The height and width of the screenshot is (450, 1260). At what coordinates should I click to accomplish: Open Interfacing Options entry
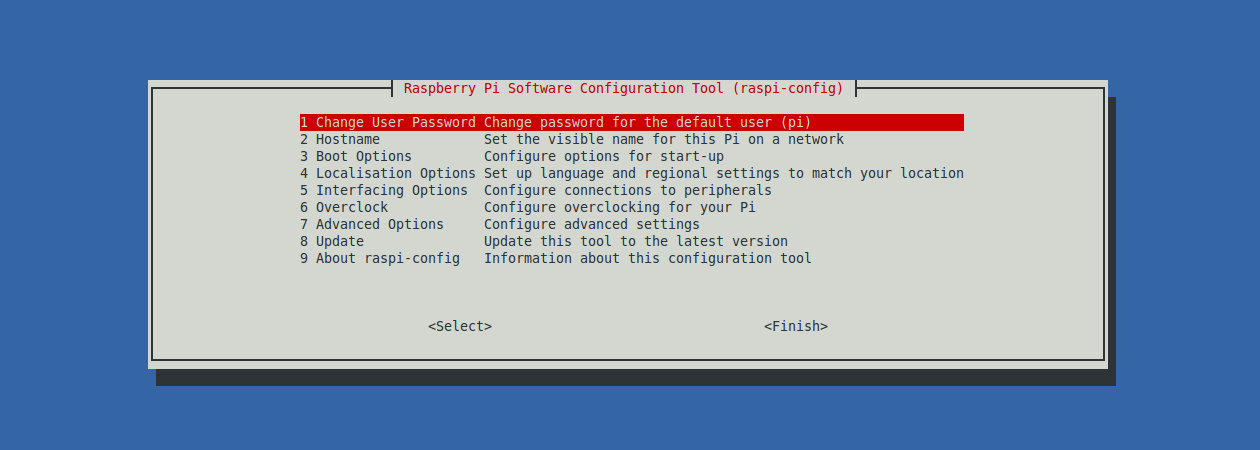384,190
